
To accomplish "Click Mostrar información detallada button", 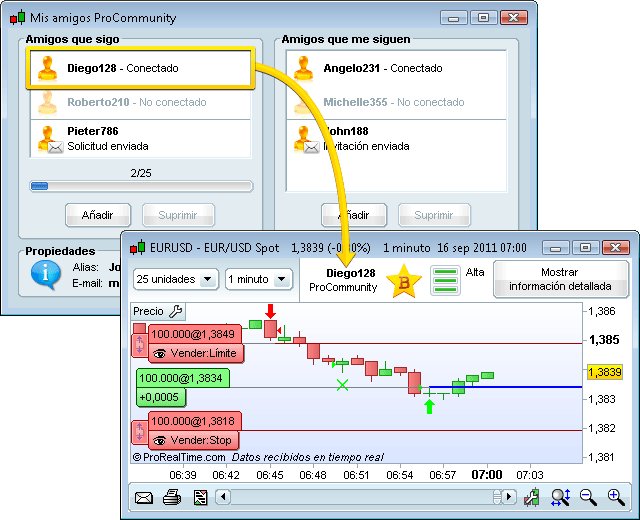I will [559, 279].
